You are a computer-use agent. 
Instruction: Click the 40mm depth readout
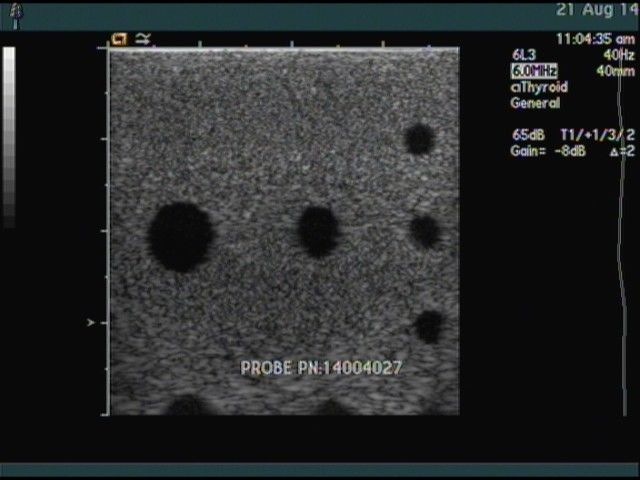coord(616,71)
